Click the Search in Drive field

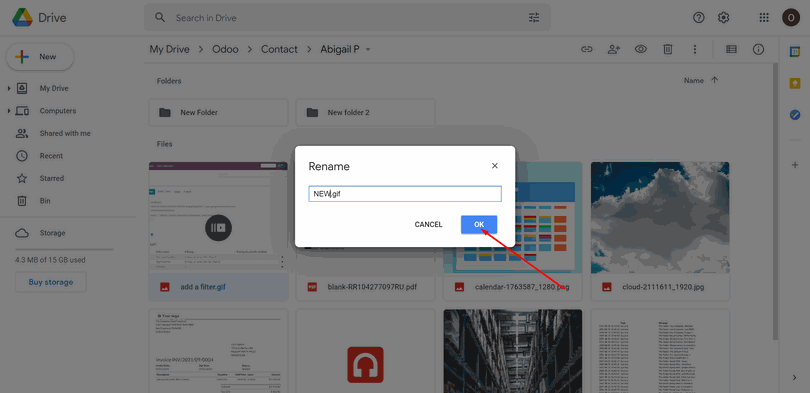click(346, 18)
